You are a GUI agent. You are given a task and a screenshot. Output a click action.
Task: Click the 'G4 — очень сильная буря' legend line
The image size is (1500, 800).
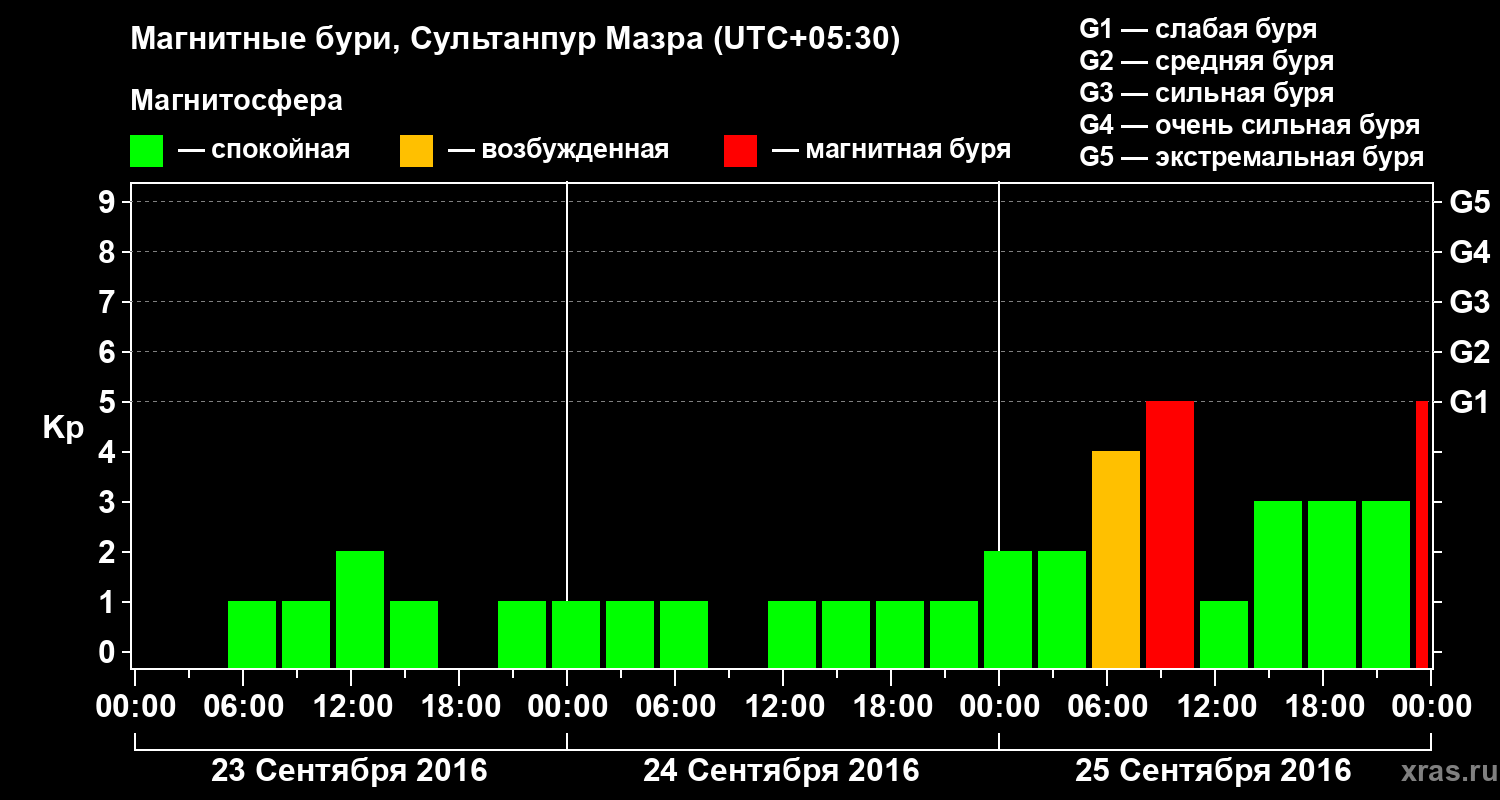tap(1250, 125)
